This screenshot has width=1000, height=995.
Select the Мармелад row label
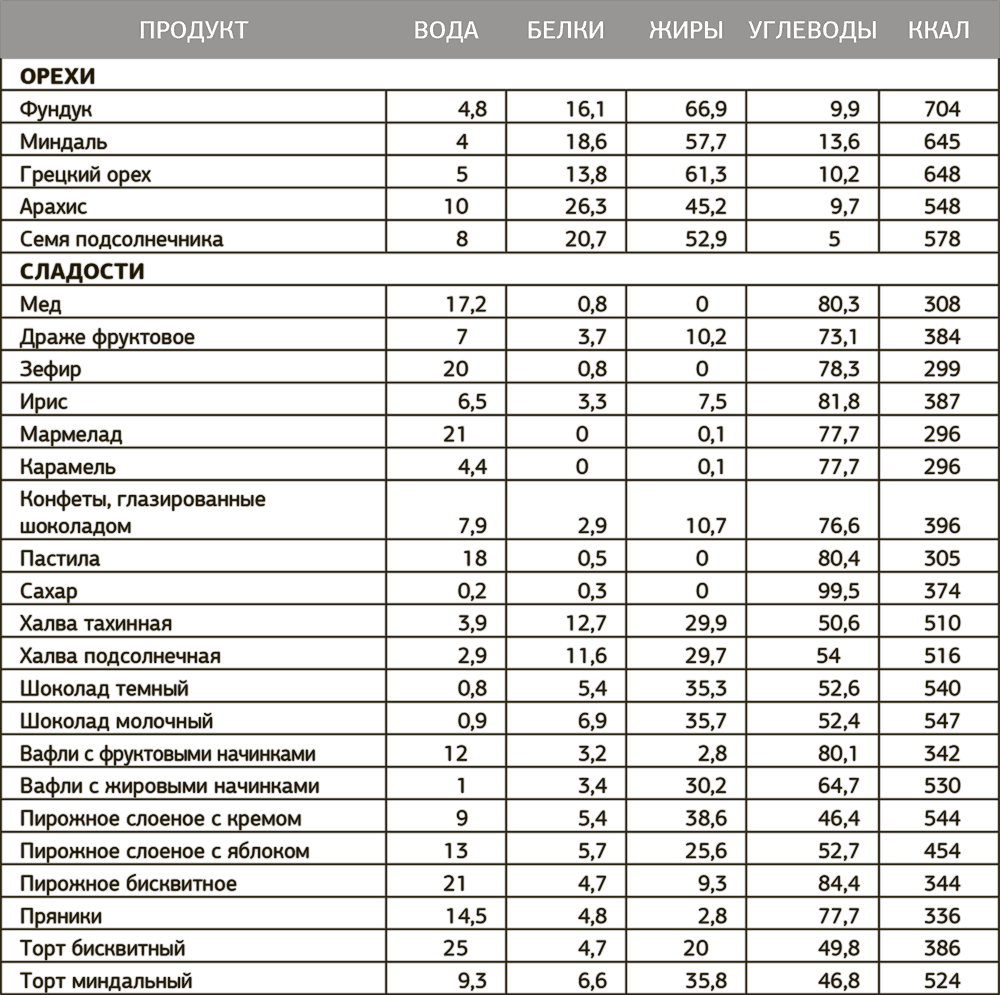point(71,434)
